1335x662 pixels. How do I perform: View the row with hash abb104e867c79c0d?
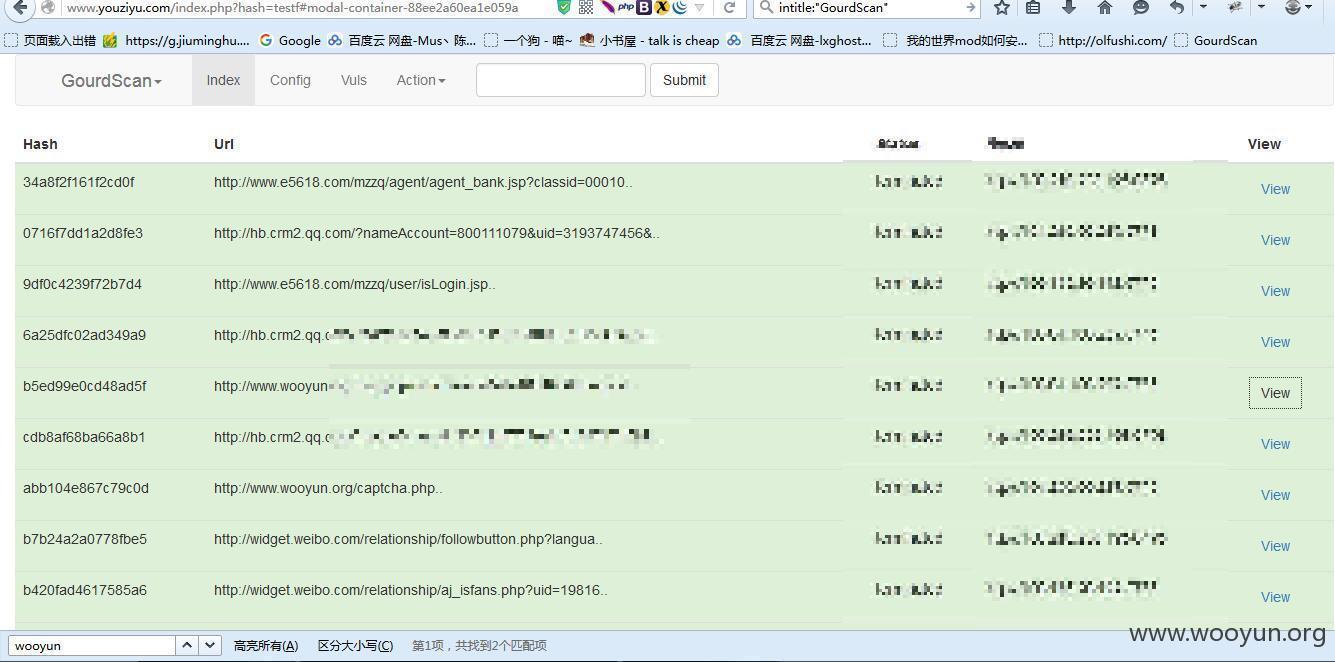pyautogui.click(x=1275, y=495)
